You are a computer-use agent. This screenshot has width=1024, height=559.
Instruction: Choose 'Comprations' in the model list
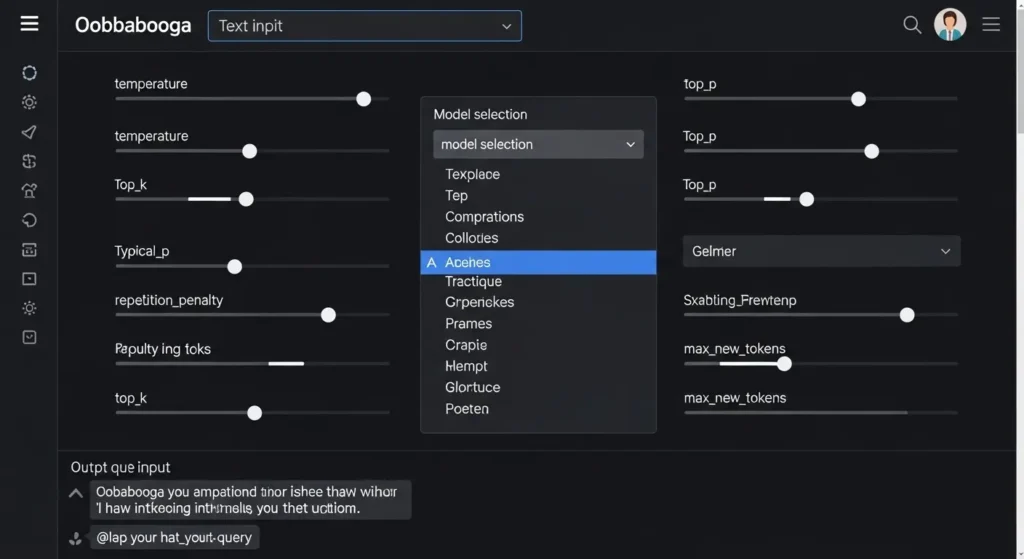coord(484,217)
